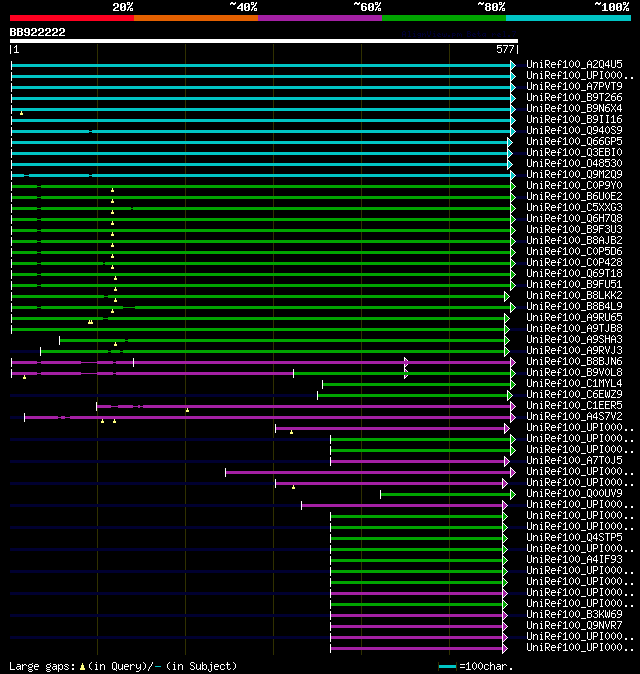This screenshot has height=674, width=640.
Task: Click the UniRef100_Q9M2Q9 label
Action: [x=574, y=175]
